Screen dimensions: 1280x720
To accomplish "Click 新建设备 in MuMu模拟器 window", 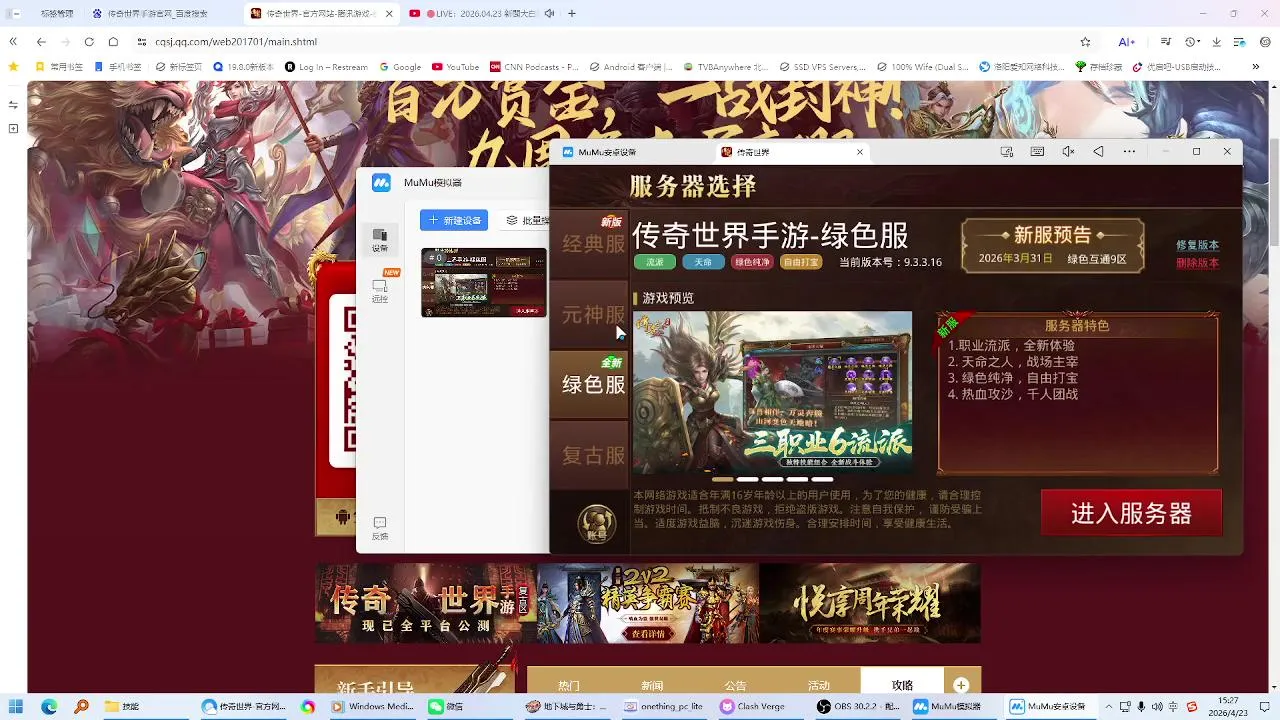I will pyautogui.click(x=454, y=220).
